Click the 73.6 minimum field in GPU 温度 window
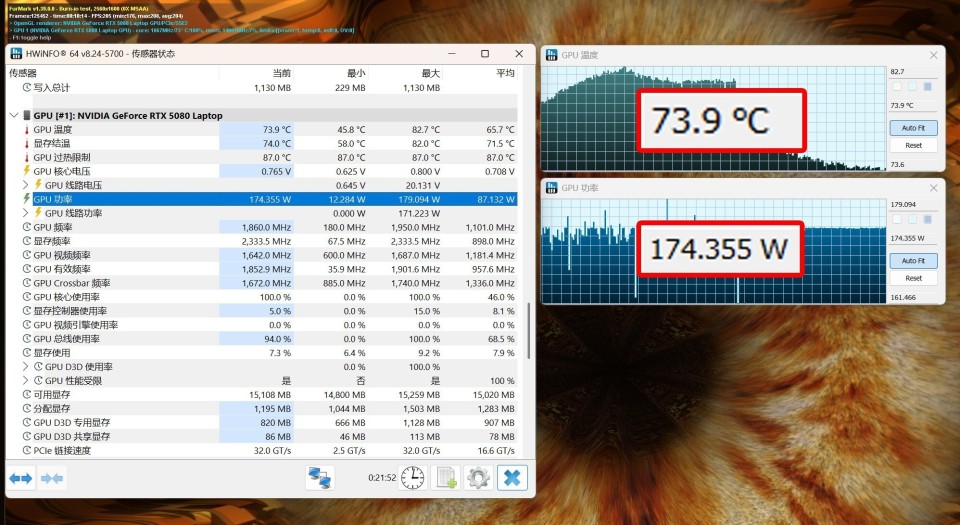Image resolution: width=960 pixels, height=525 pixels. (x=913, y=164)
